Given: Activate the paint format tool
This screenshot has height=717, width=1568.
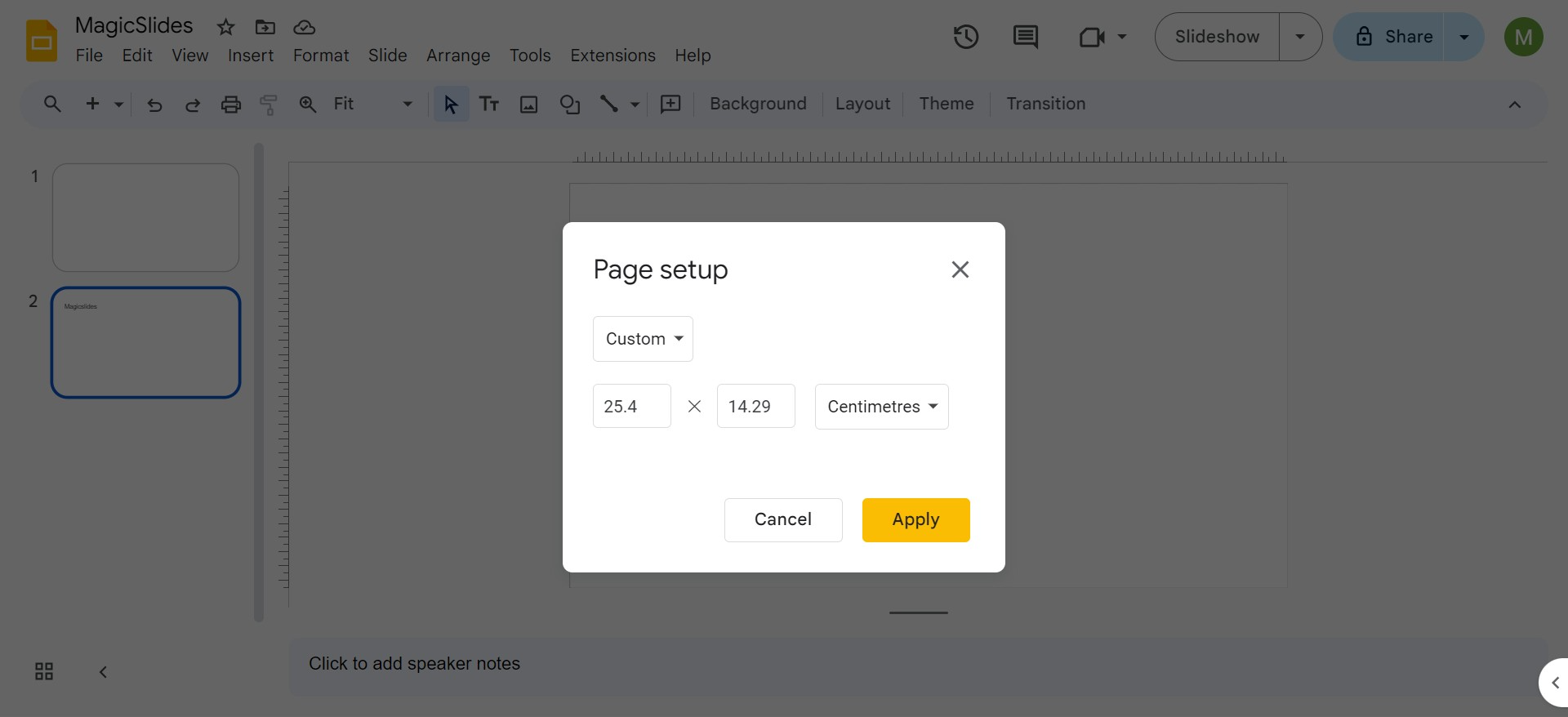Looking at the screenshot, I should 269,105.
